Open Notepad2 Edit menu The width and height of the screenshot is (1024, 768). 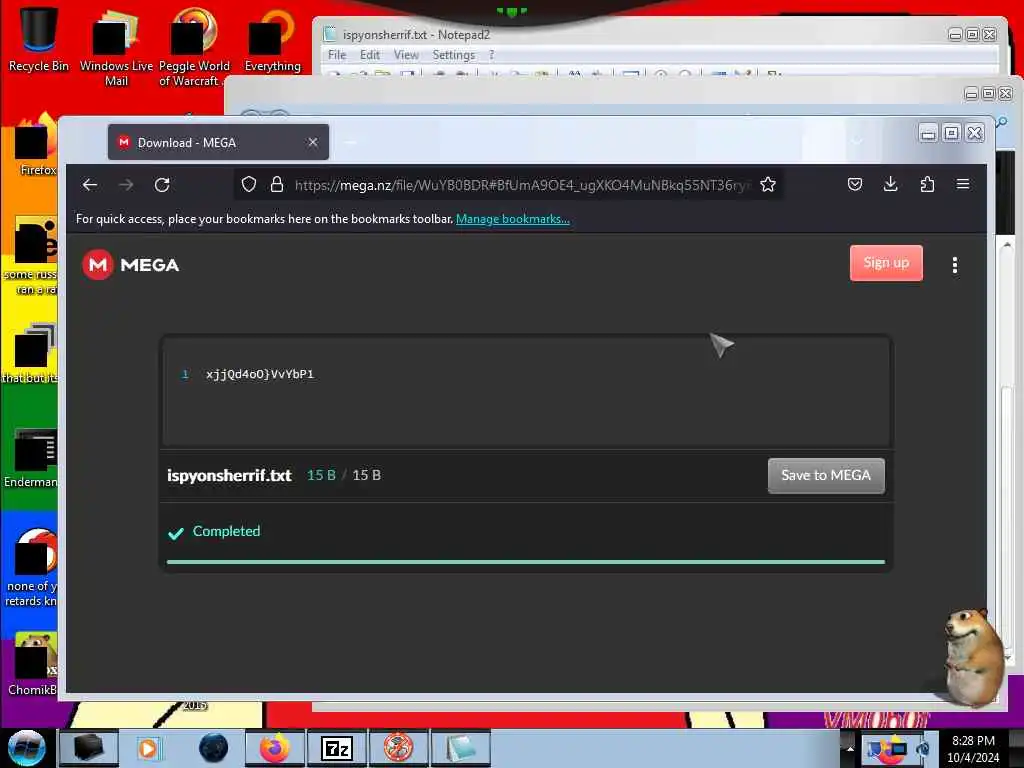370,55
